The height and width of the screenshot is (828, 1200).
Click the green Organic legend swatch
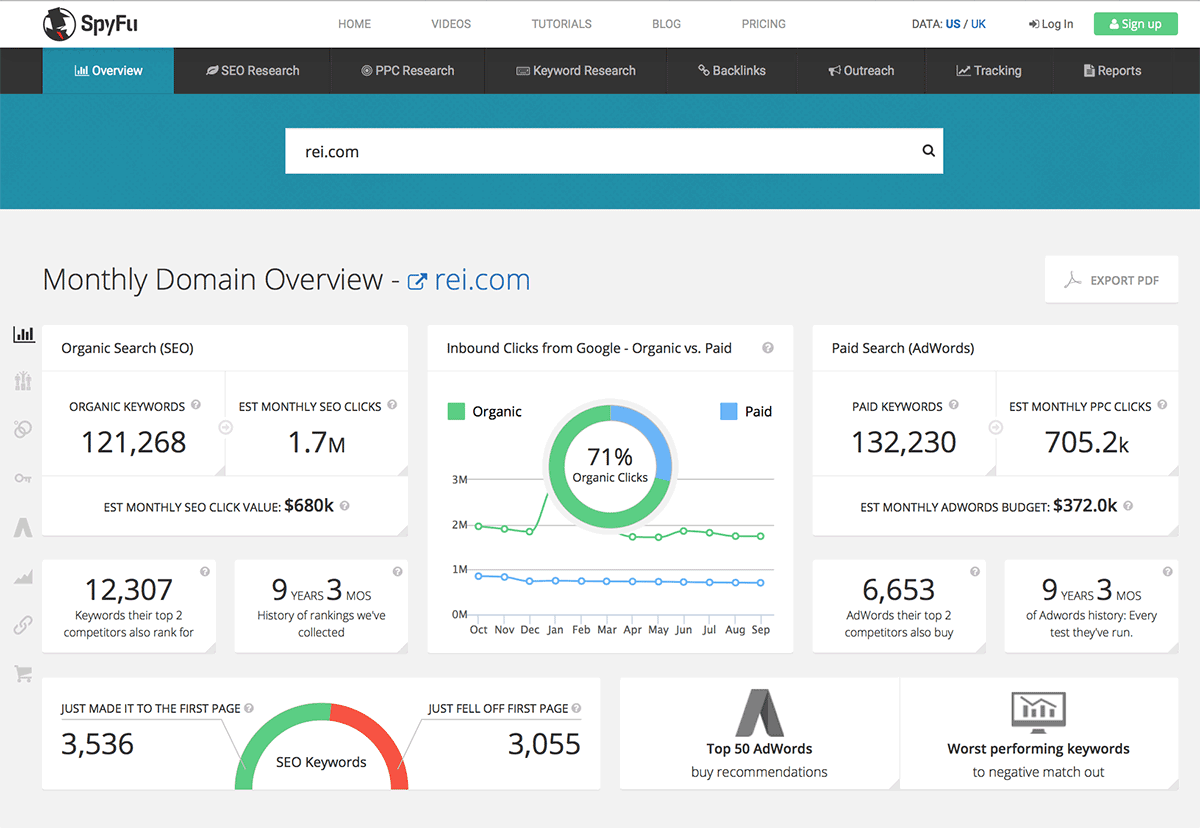tap(456, 411)
